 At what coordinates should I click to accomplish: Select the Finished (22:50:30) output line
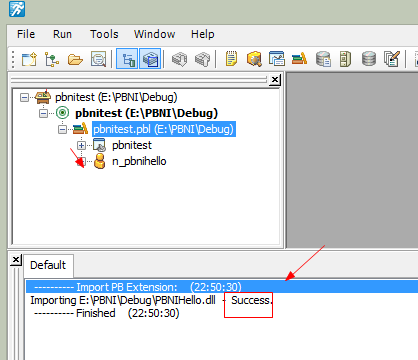click(222, 313)
